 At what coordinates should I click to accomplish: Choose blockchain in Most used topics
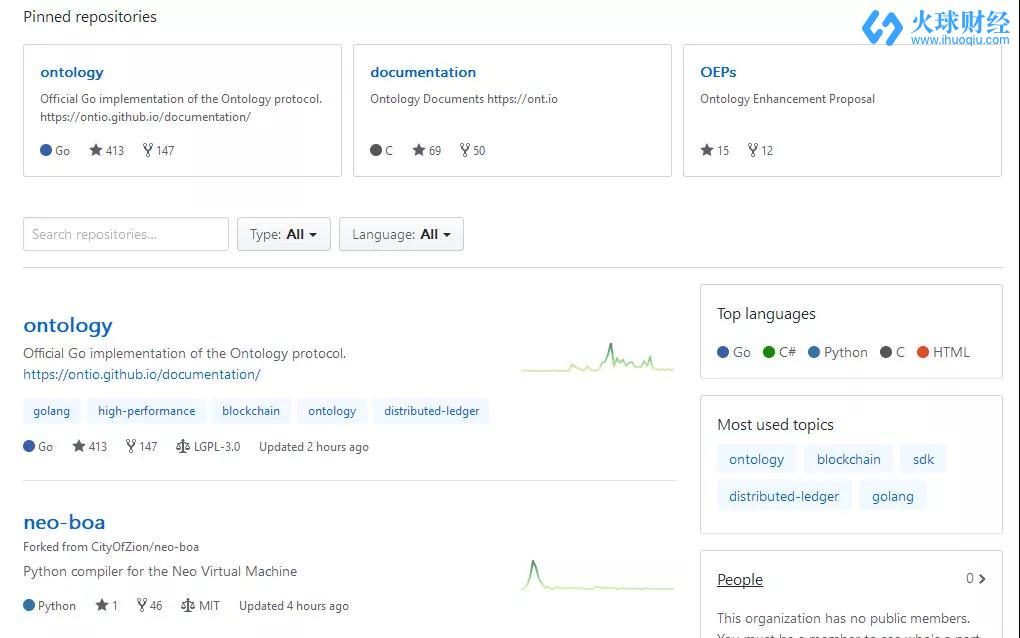click(849, 459)
